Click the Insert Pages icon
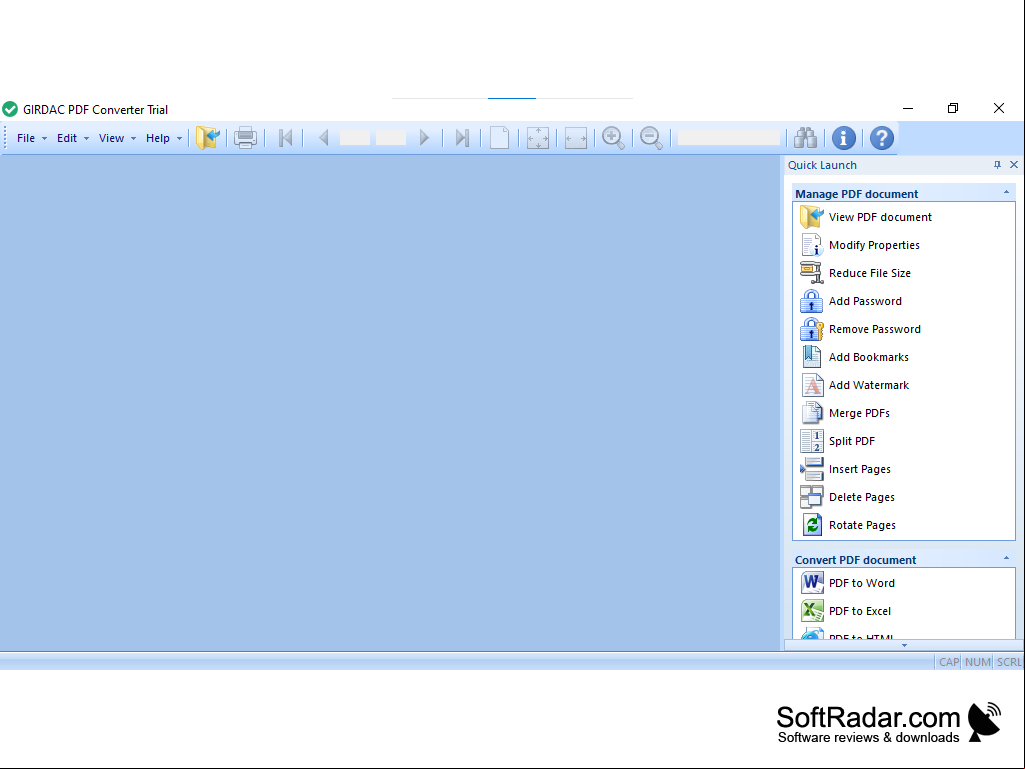Image resolution: width=1025 pixels, height=769 pixels. pos(811,470)
